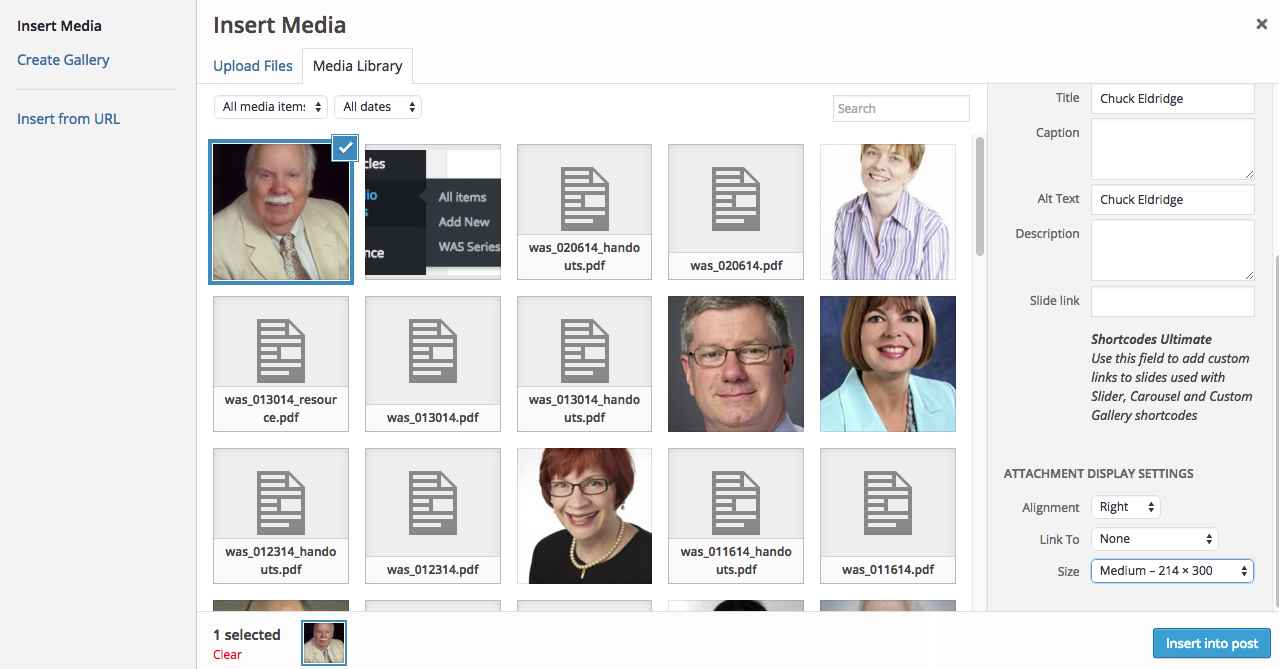Deselect Chuck Eldridge using the checkmark

(345, 147)
